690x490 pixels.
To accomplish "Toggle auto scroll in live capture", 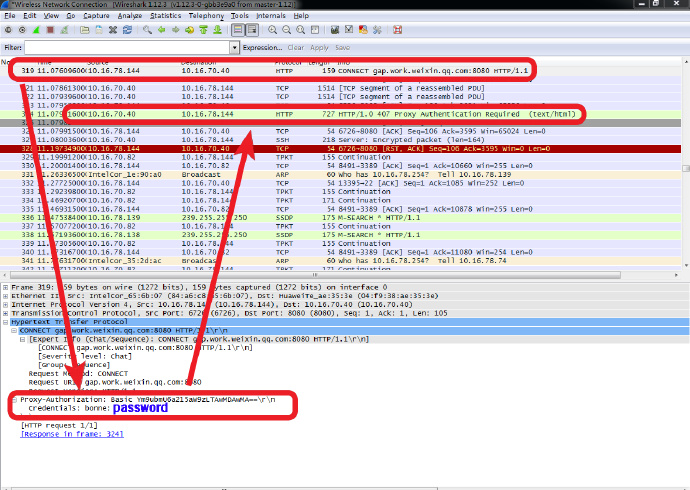I will 252,30.
